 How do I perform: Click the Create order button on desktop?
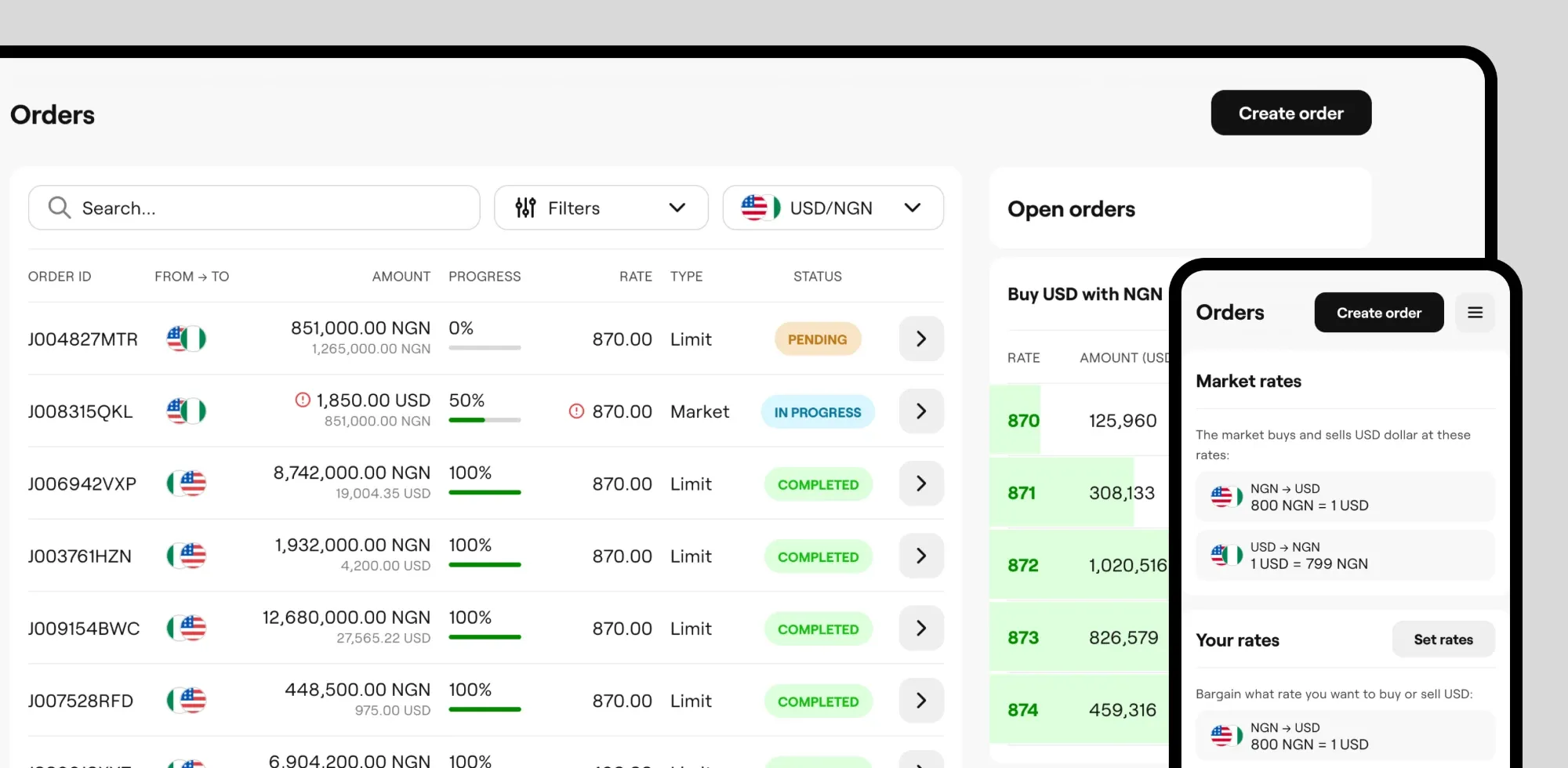1291,113
